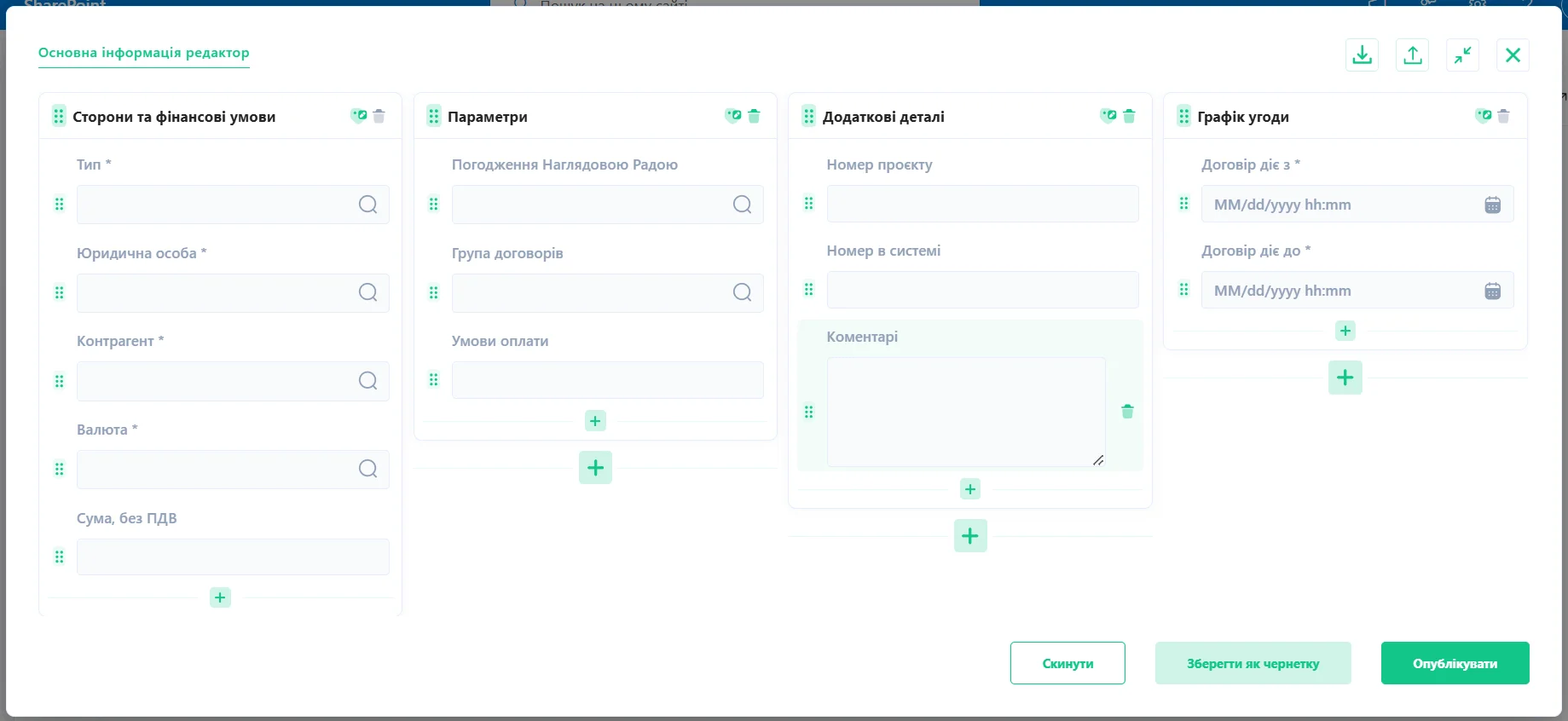1568x721 pixels.
Task: Grab the drag handle of 'Параметри' section
Action: click(x=434, y=116)
